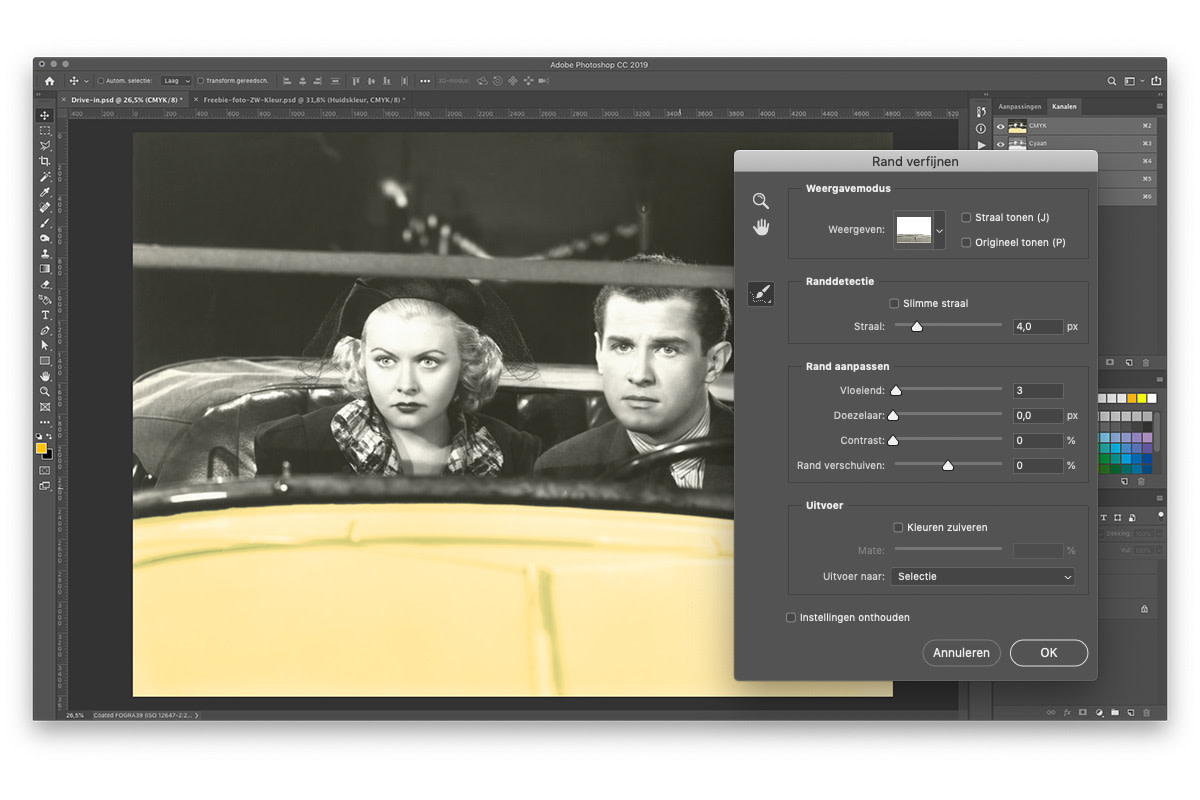This screenshot has width=1200, height=800.
Task: Click the search icon top right
Action: click(1112, 81)
